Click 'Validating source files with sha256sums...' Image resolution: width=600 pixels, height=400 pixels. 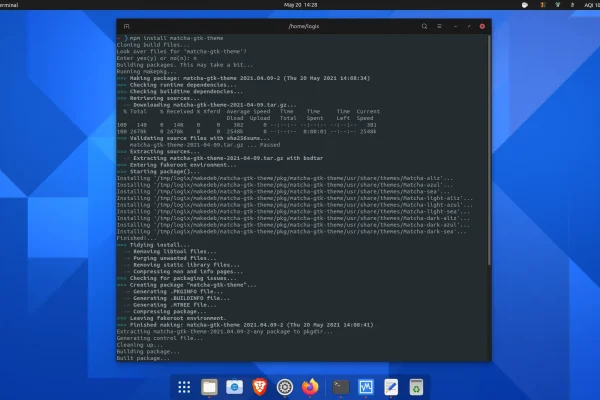[x=193, y=138]
